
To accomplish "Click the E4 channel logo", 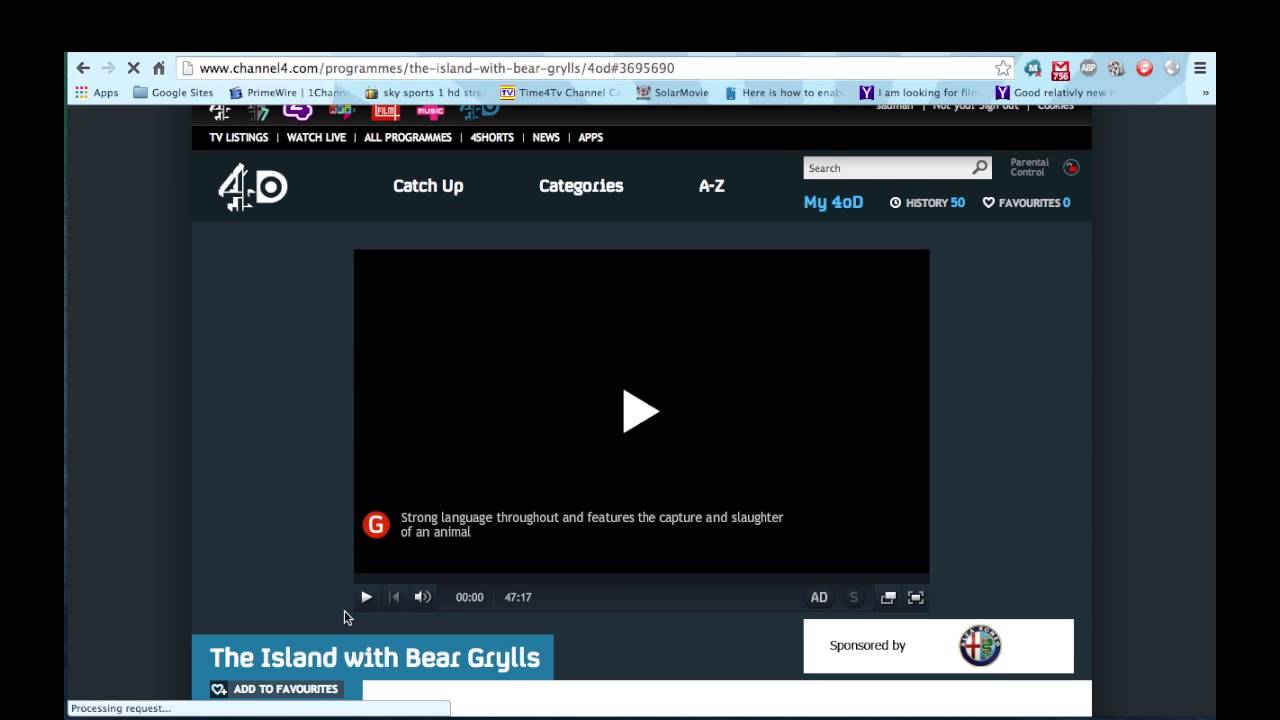I will point(297,110).
